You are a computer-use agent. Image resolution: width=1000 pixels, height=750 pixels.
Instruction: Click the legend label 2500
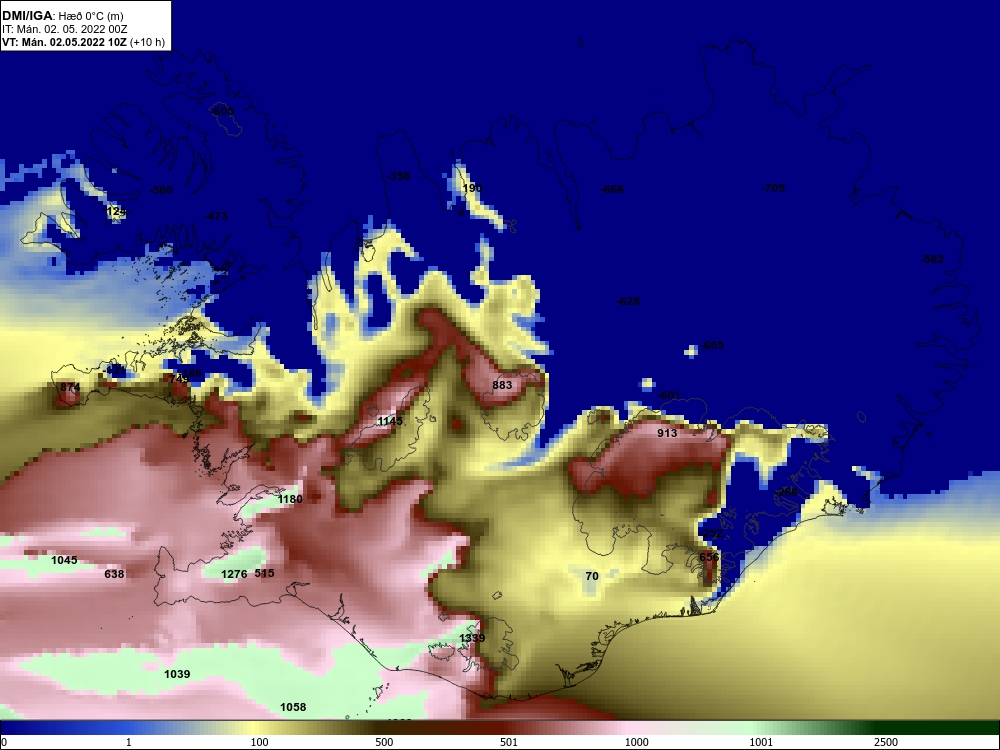pyautogui.click(x=886, y=742)
